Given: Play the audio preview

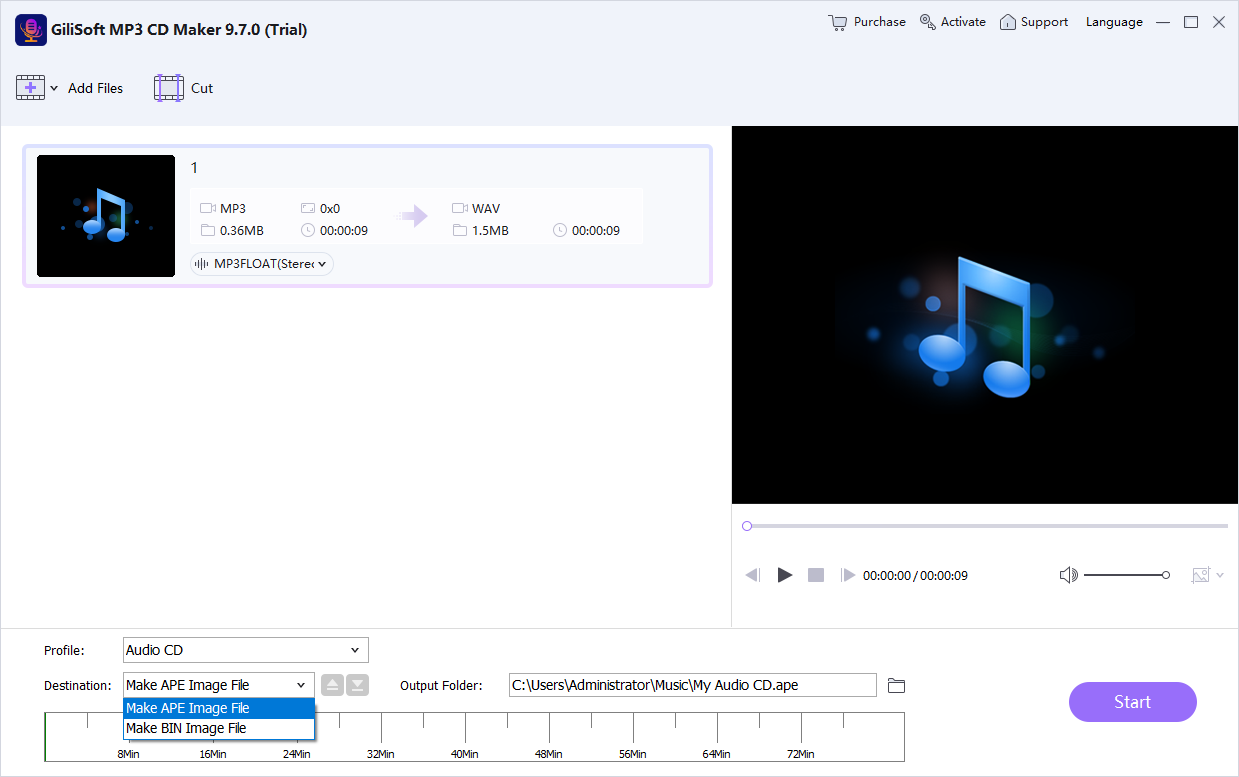Looking at the screenshot, I should tap(785, 575).
